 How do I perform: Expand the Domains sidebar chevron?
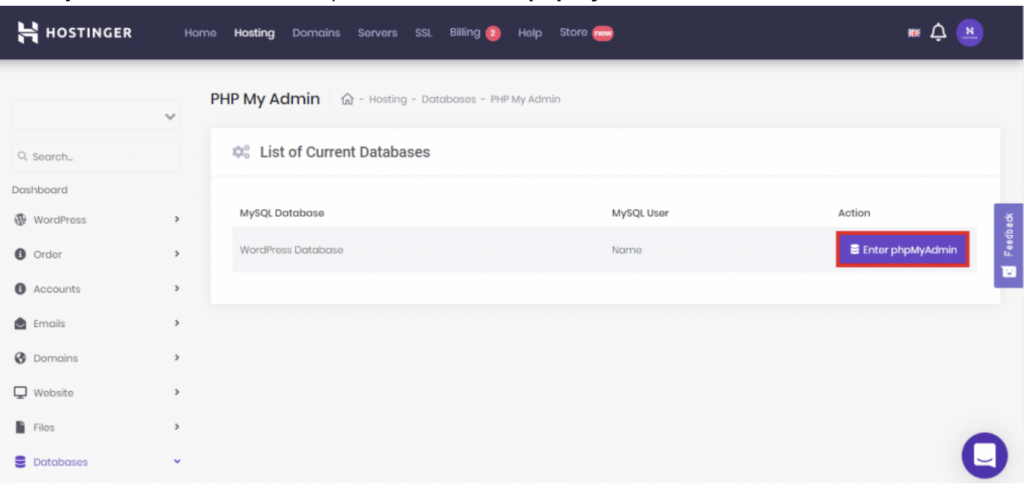tap(176, 357)
